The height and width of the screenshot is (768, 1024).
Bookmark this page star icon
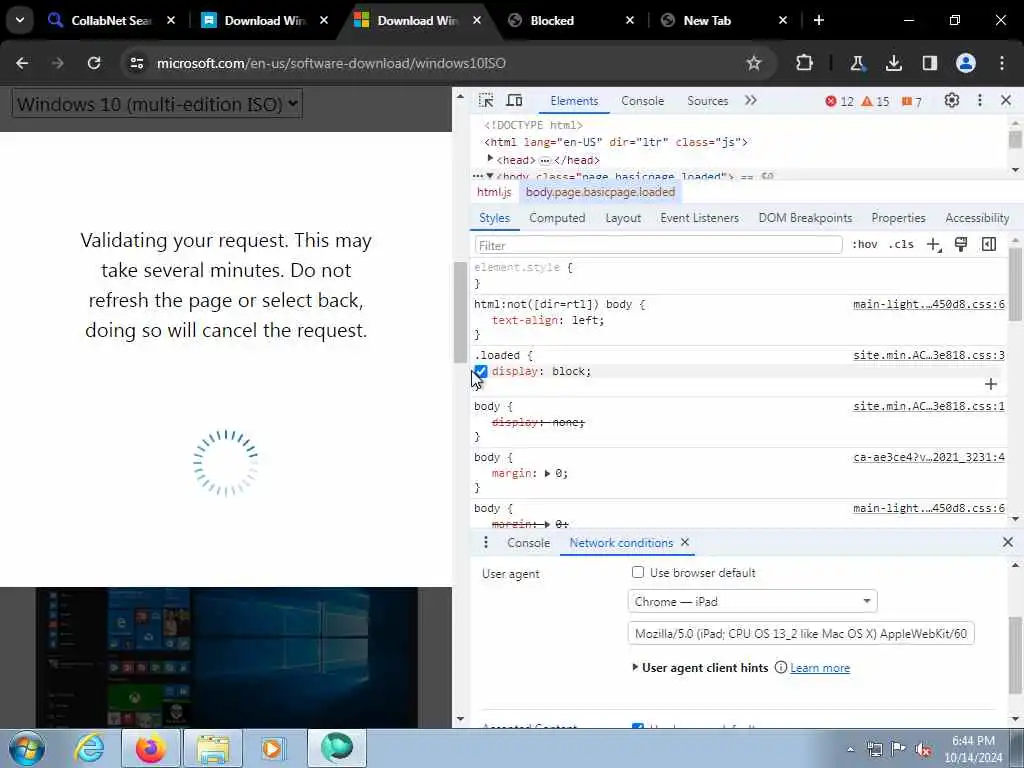[754, 63]
